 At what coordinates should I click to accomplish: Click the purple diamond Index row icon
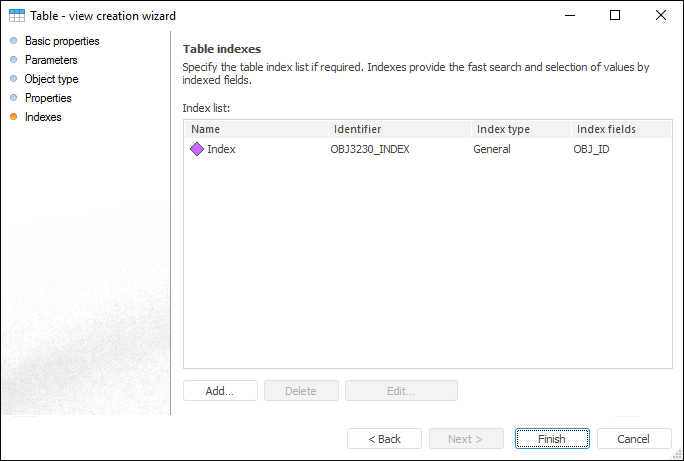tap(197, 149)
